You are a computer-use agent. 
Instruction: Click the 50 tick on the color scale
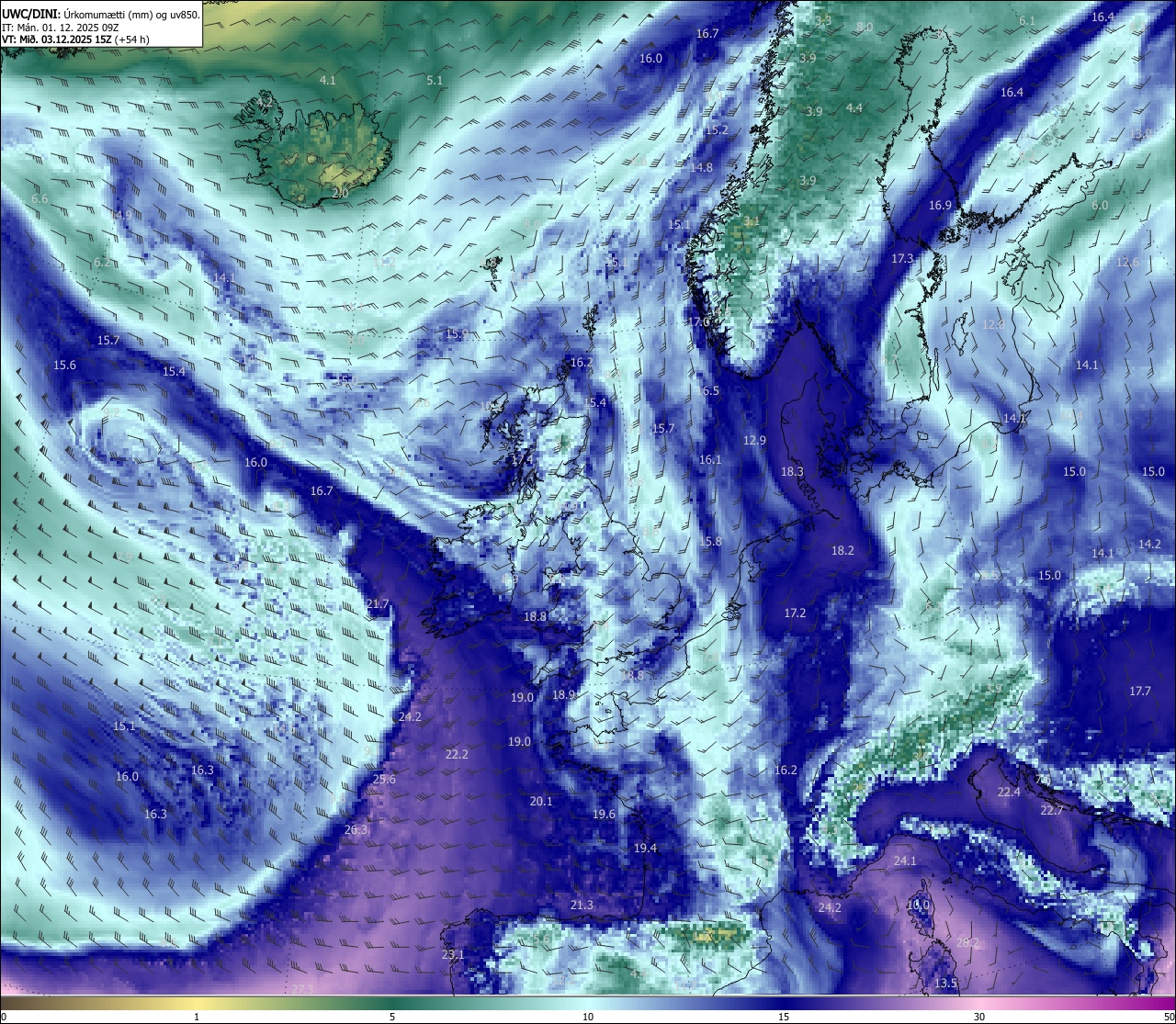(x=1169, y=1017)
